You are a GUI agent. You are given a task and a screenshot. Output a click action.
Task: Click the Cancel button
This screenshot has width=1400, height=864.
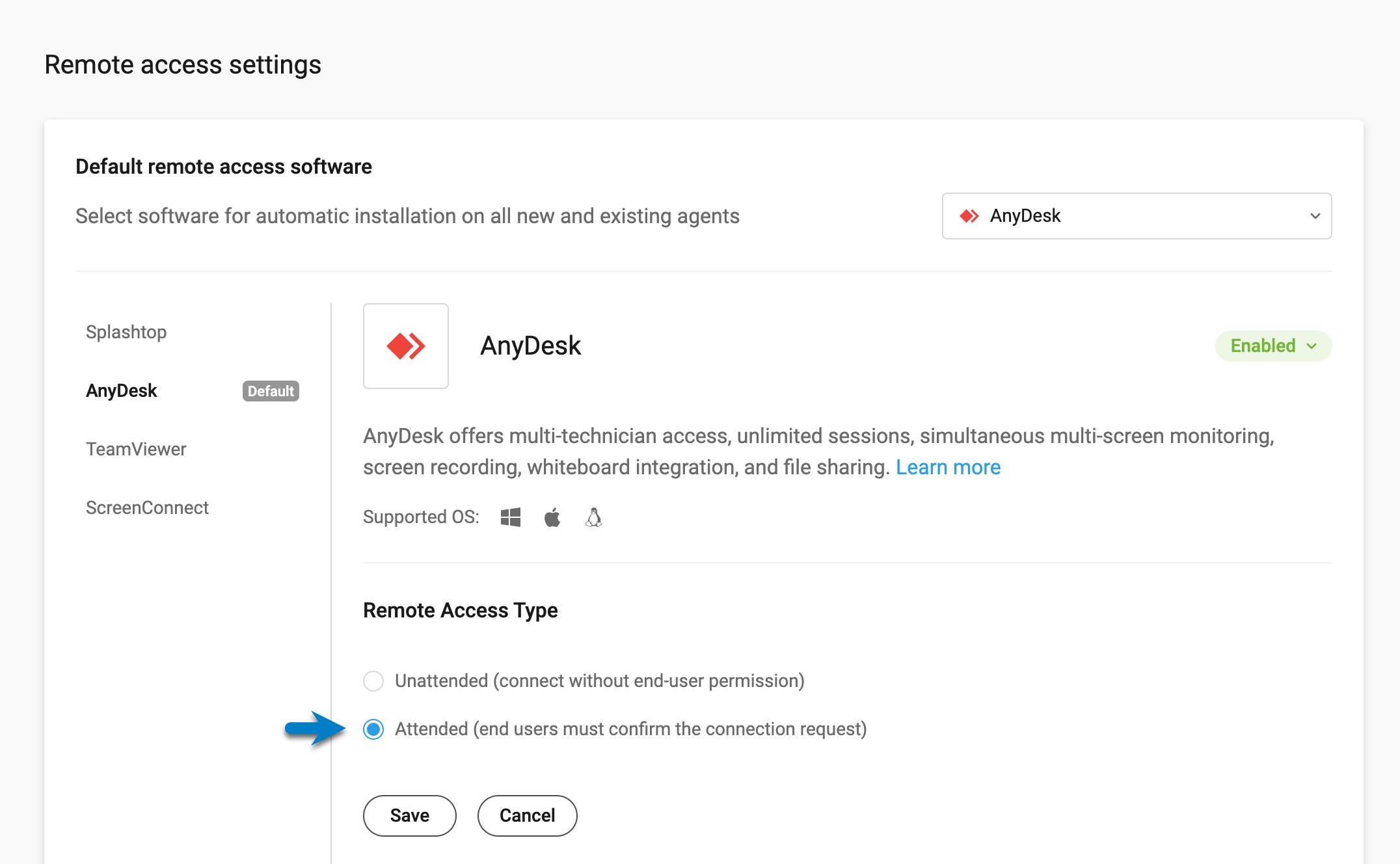527,815
